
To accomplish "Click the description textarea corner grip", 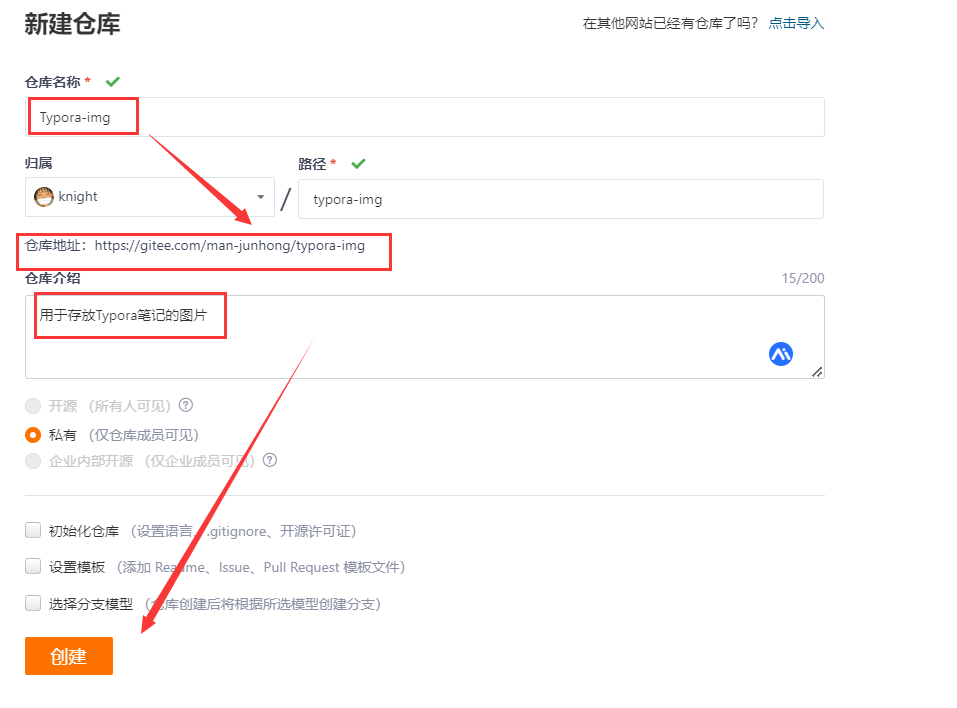I will (817, 372).
